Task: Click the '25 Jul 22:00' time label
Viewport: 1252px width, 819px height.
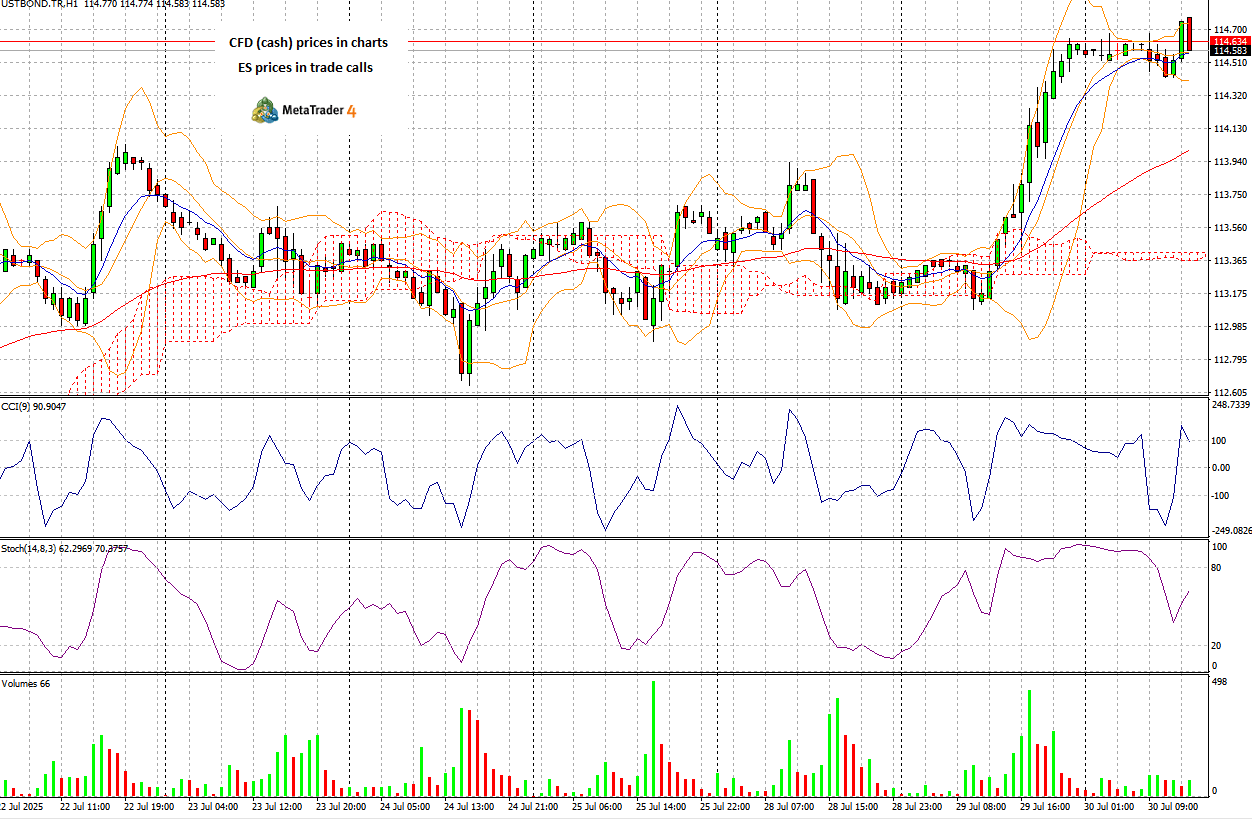Action: point(725,806)
